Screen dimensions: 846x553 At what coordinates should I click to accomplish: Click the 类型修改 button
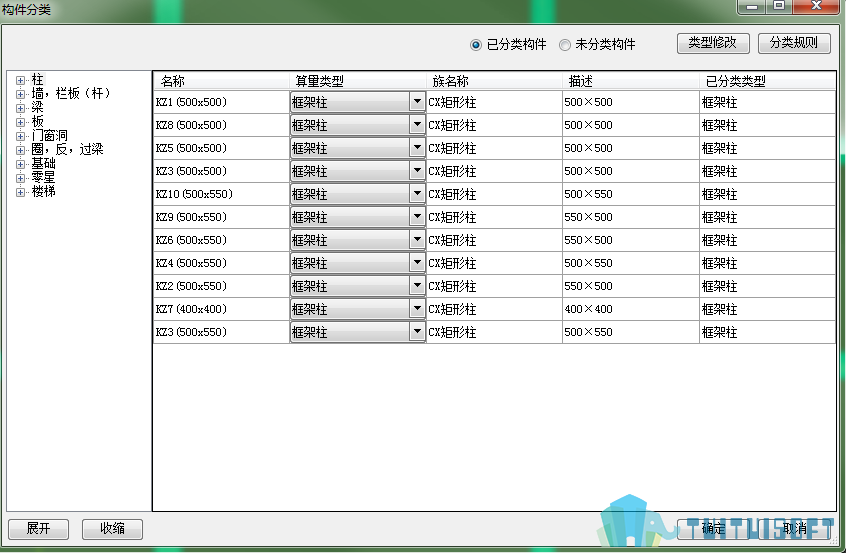coord(712,43)
